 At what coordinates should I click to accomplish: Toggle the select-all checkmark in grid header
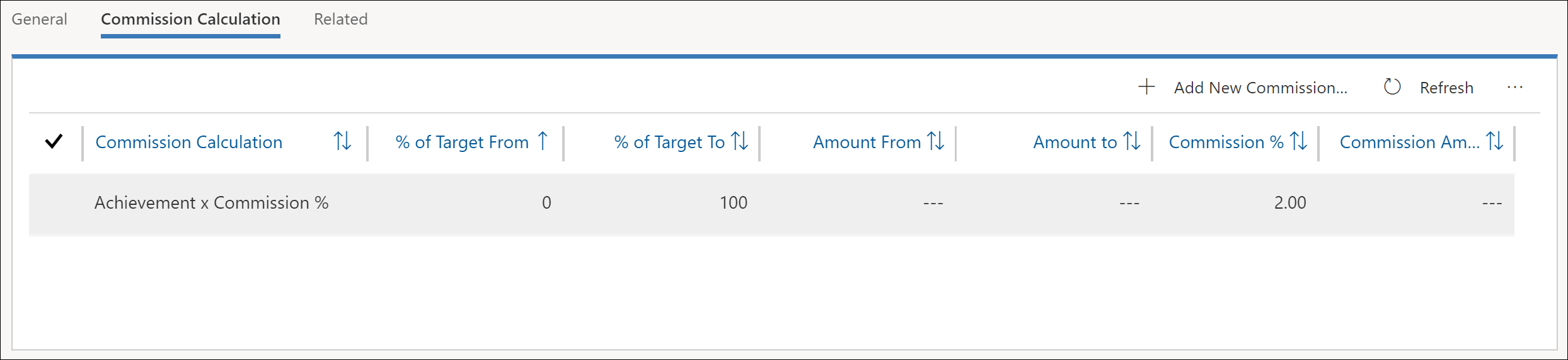pos(54,142)
